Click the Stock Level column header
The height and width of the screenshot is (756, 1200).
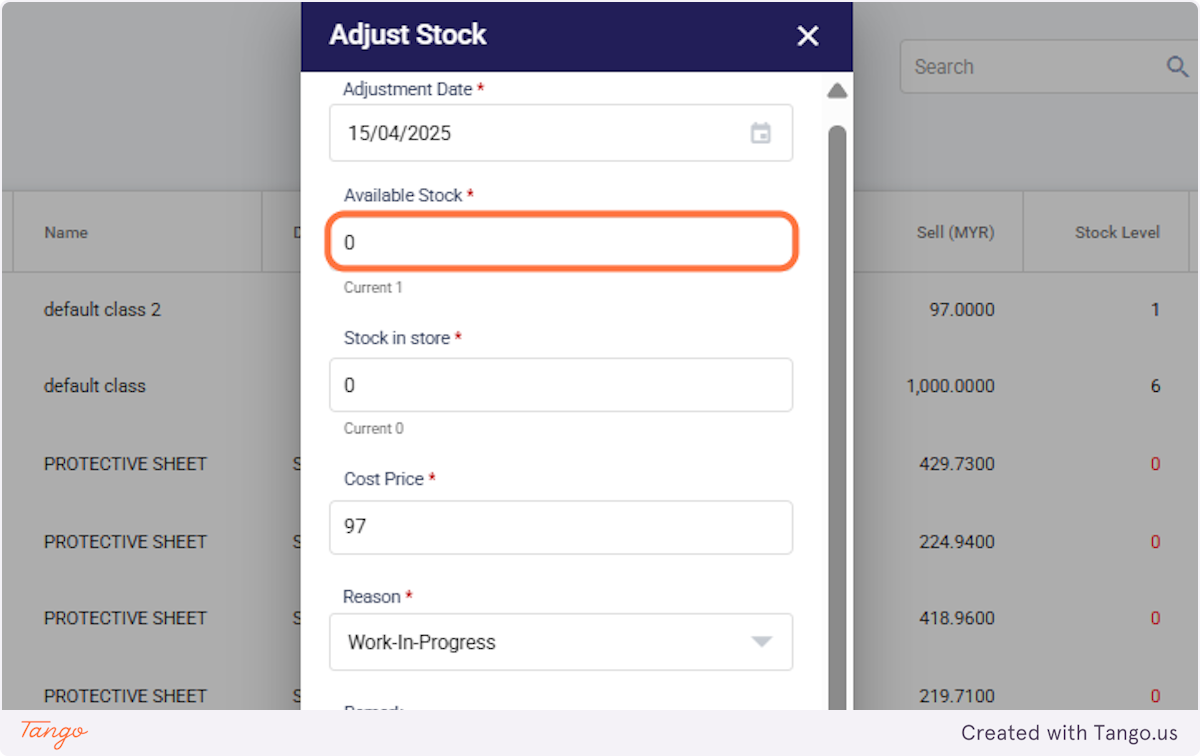(1117, 232)
